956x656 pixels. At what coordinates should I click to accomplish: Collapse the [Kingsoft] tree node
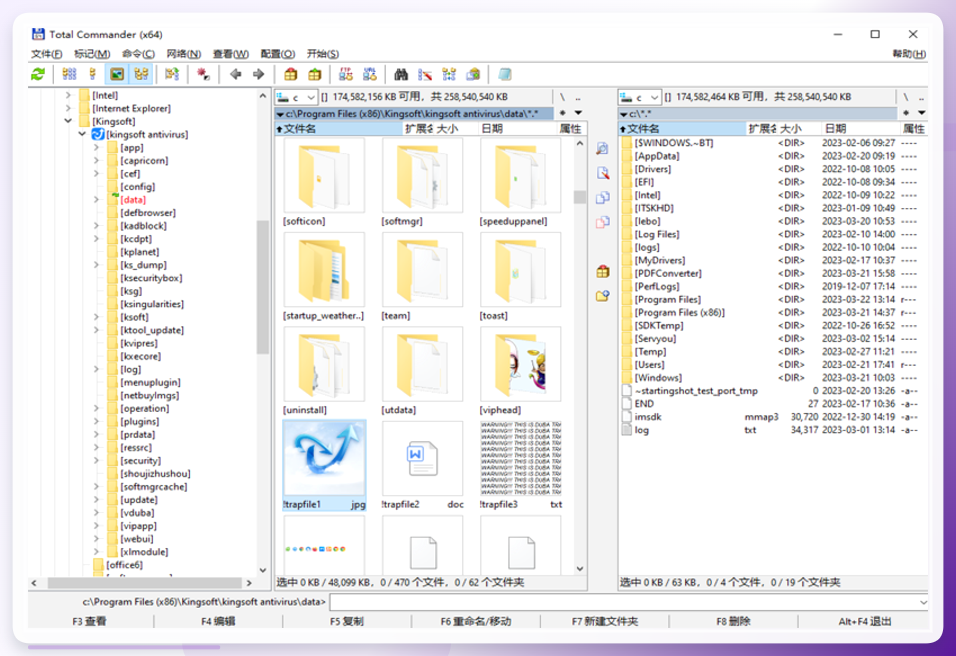68,121
